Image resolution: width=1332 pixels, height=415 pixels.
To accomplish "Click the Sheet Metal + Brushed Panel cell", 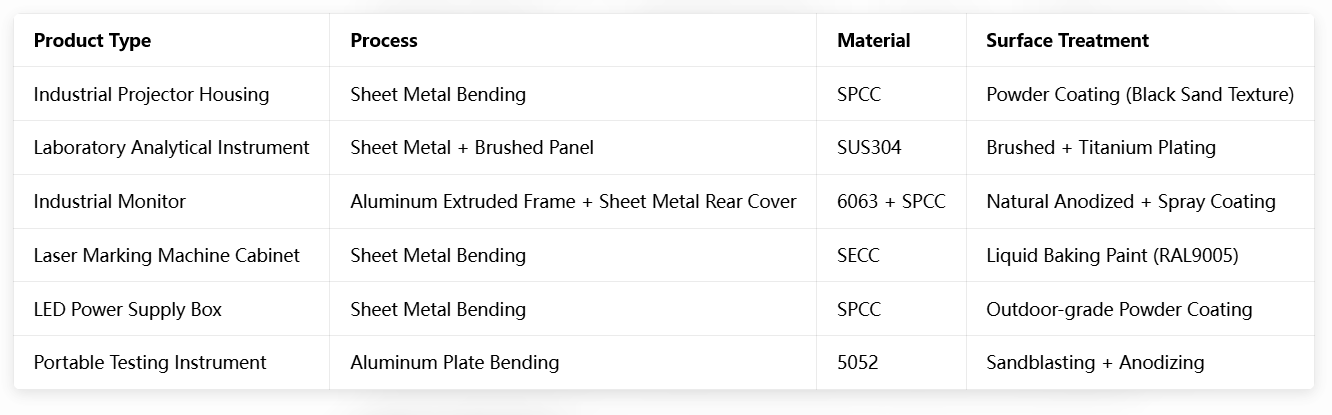I will click(472, 148).
